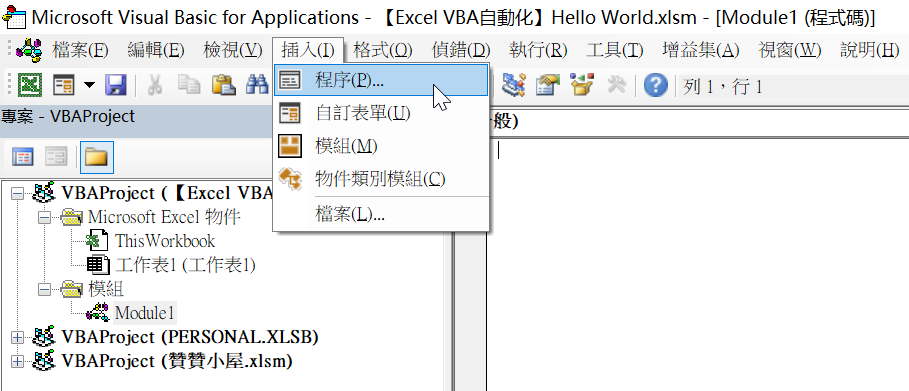Expand VBAProject (贊贊小屋.xlsm)
Image resolution: width=909 pixels, height=391 pixels.
[x=18, y=361]
